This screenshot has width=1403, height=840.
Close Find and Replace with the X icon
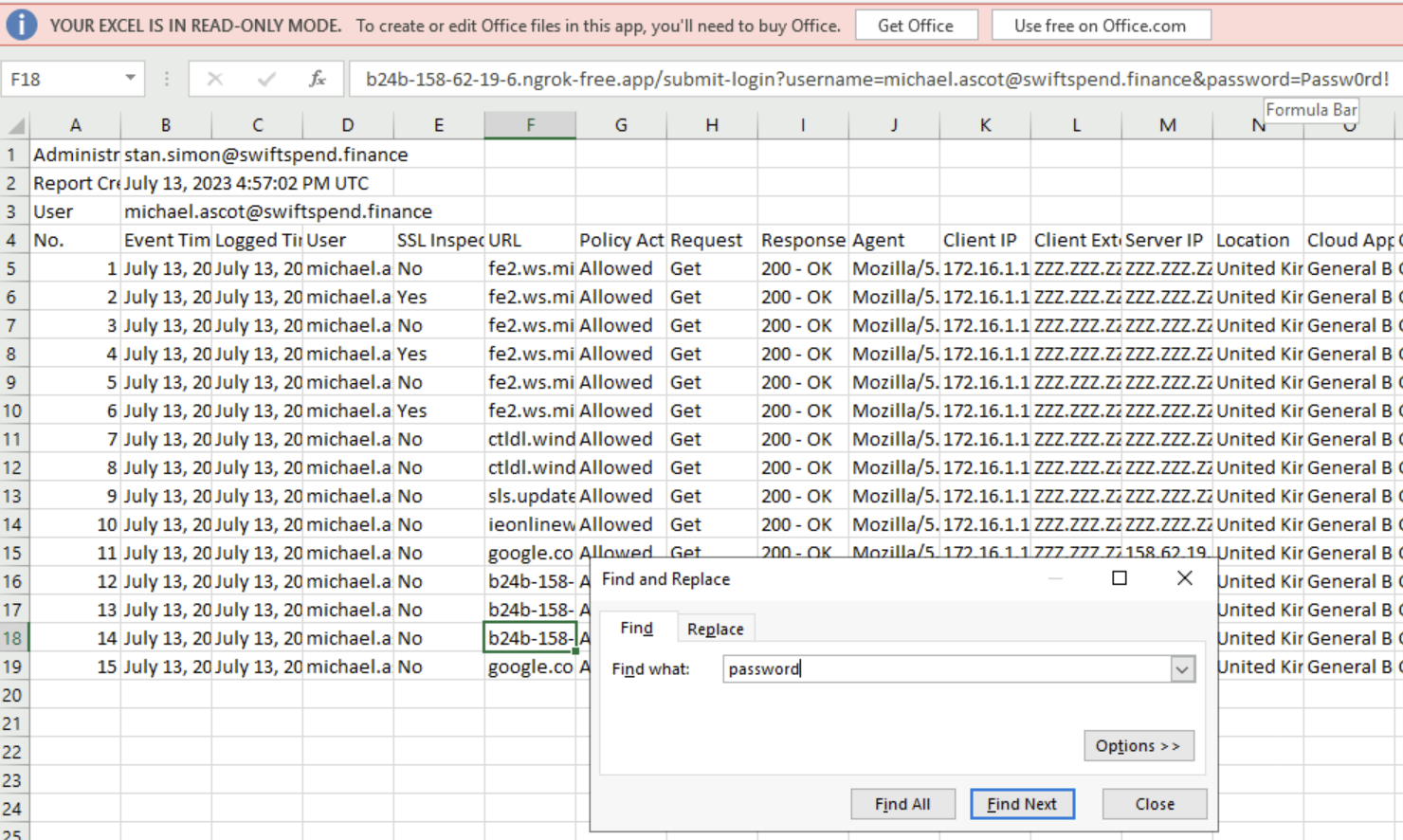tap(1184, 578)
